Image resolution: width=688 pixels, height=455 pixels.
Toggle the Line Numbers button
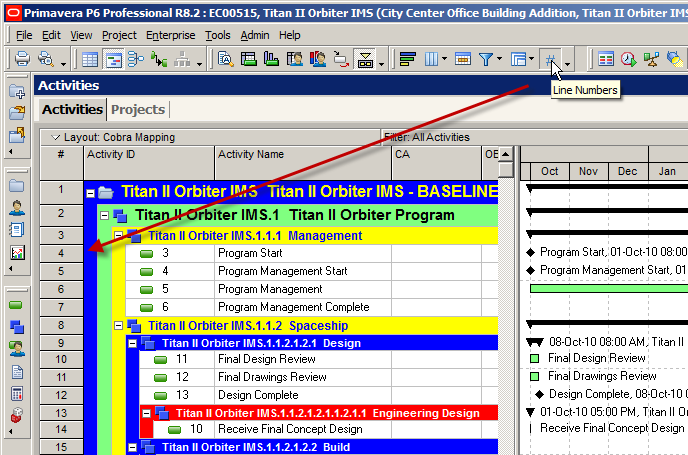click(x=550, y=59)
